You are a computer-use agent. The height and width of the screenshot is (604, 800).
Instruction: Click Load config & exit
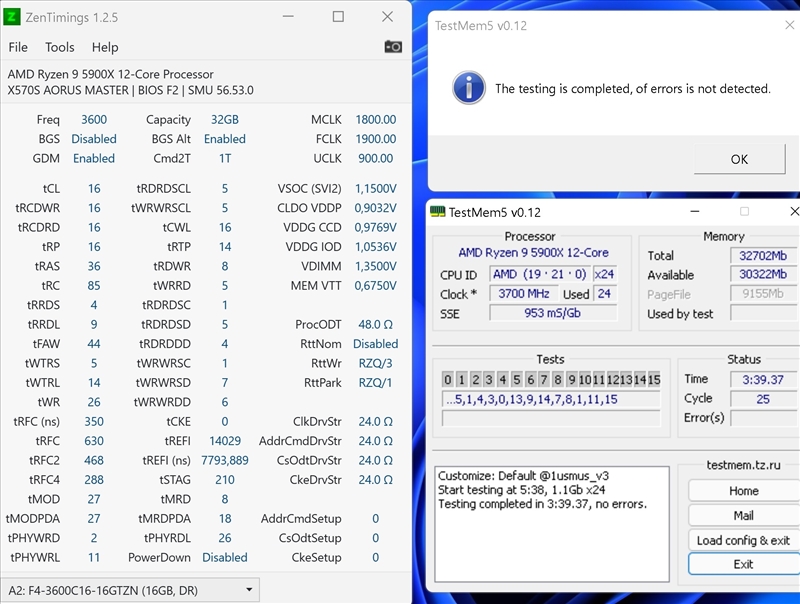tap(743, 540)
